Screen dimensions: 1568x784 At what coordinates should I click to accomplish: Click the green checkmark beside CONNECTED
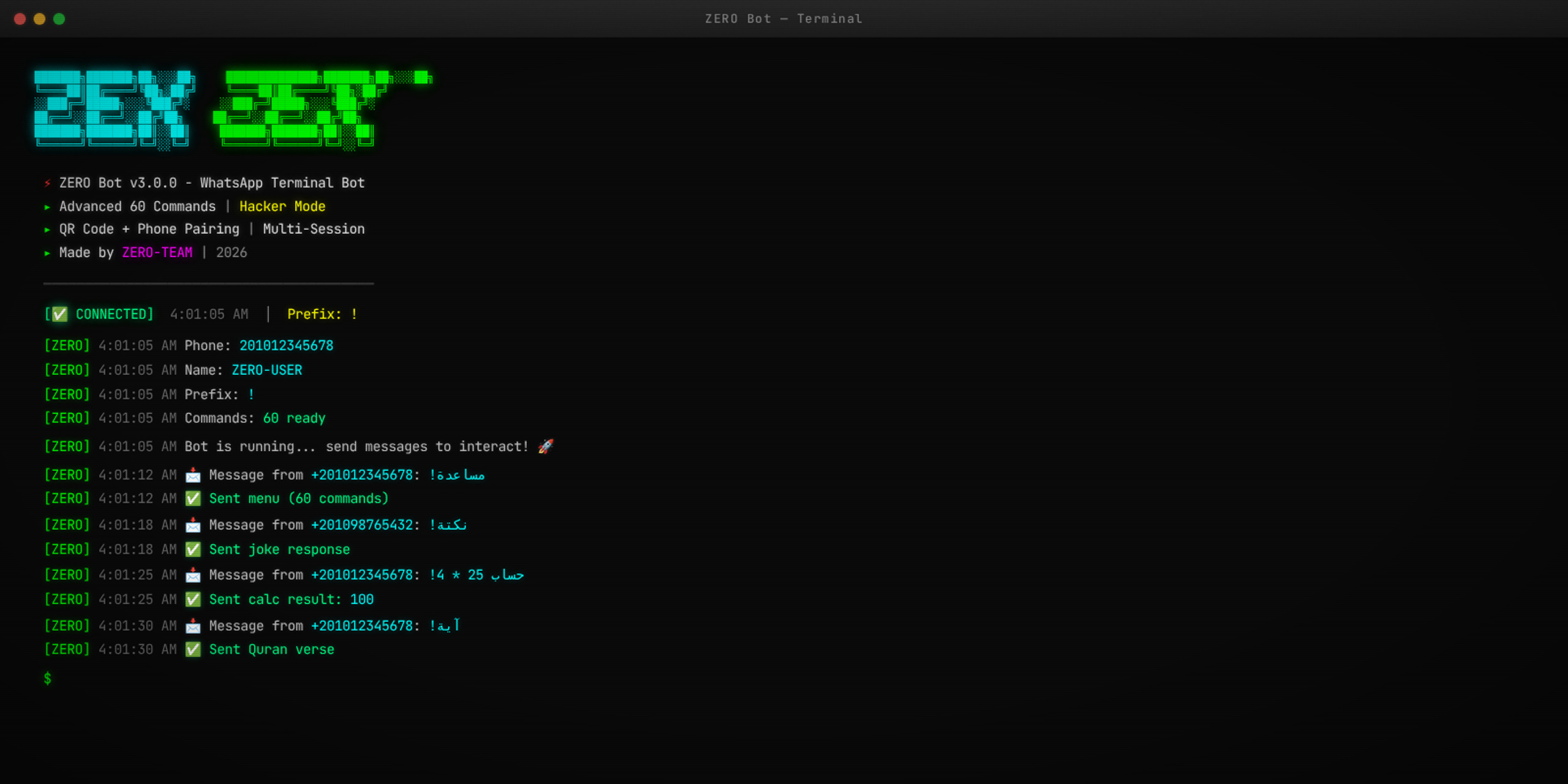click(59, 314)
